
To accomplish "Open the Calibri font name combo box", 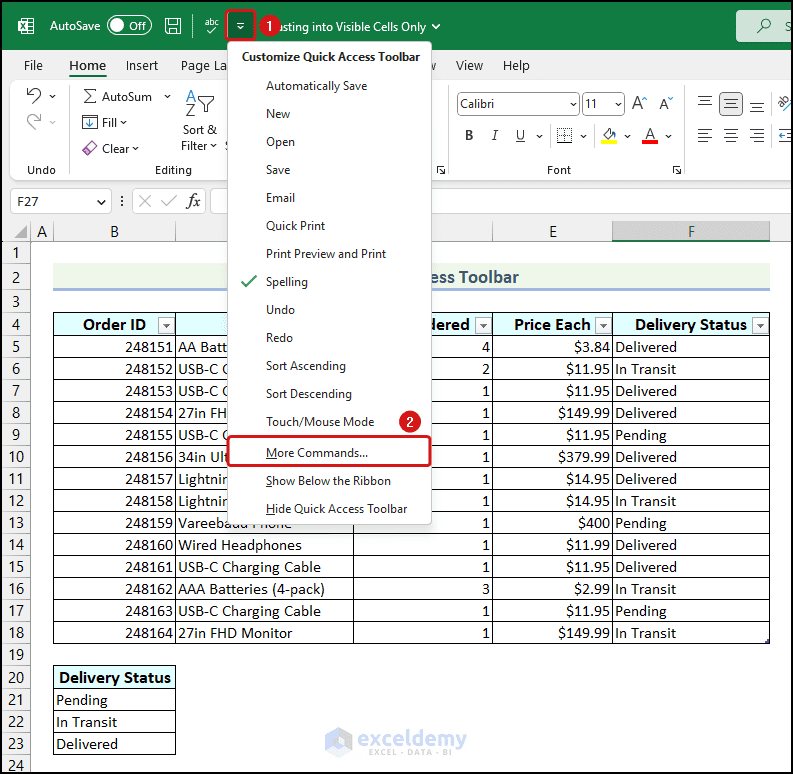I will [518, 104].
